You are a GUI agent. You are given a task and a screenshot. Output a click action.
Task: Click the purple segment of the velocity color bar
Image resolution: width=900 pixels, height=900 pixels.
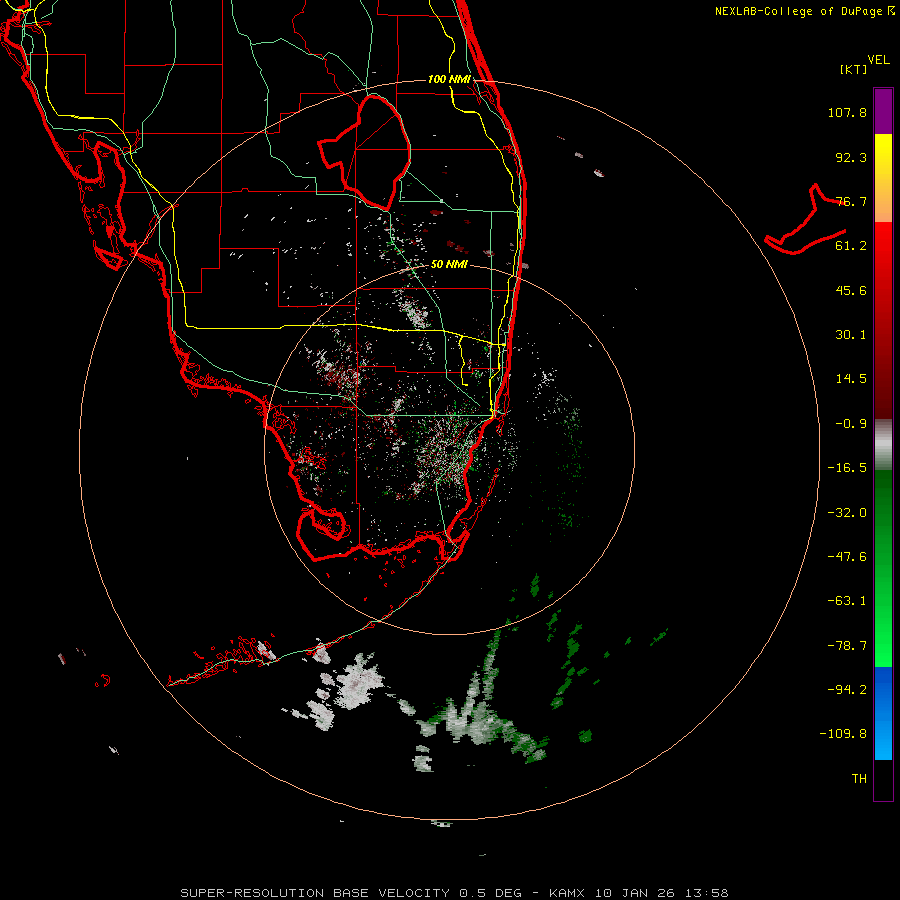pos(883,111)
